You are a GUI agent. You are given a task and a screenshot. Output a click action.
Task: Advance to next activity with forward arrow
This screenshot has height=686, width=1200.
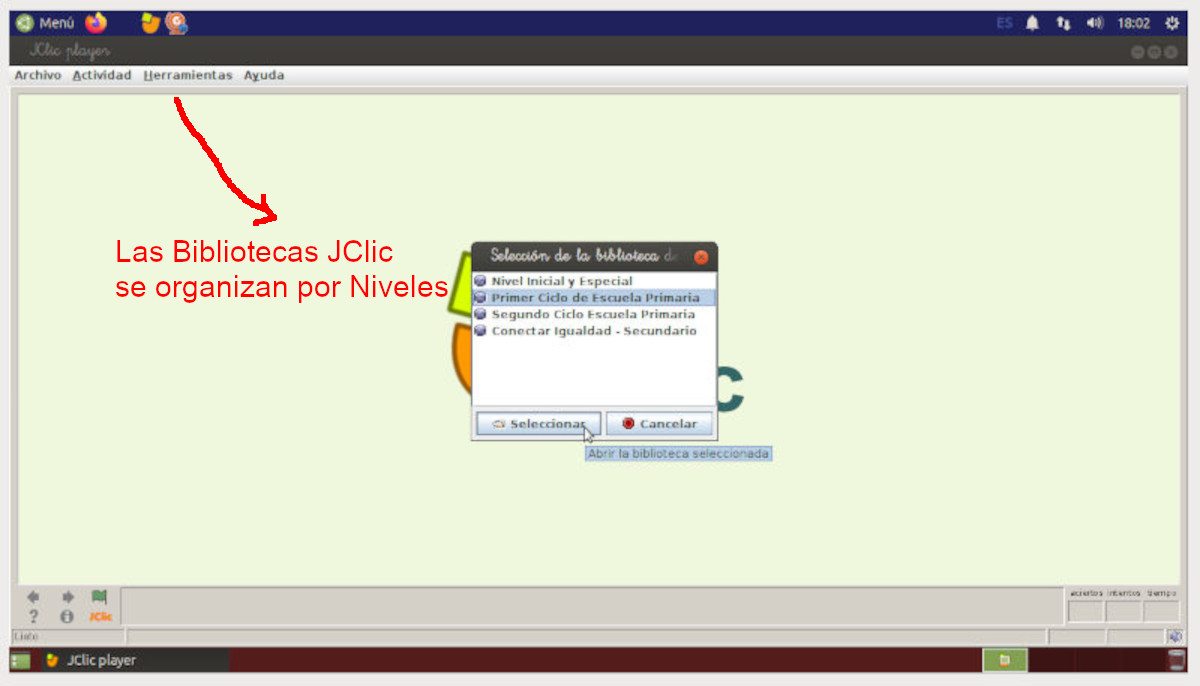tap(67, 595)
